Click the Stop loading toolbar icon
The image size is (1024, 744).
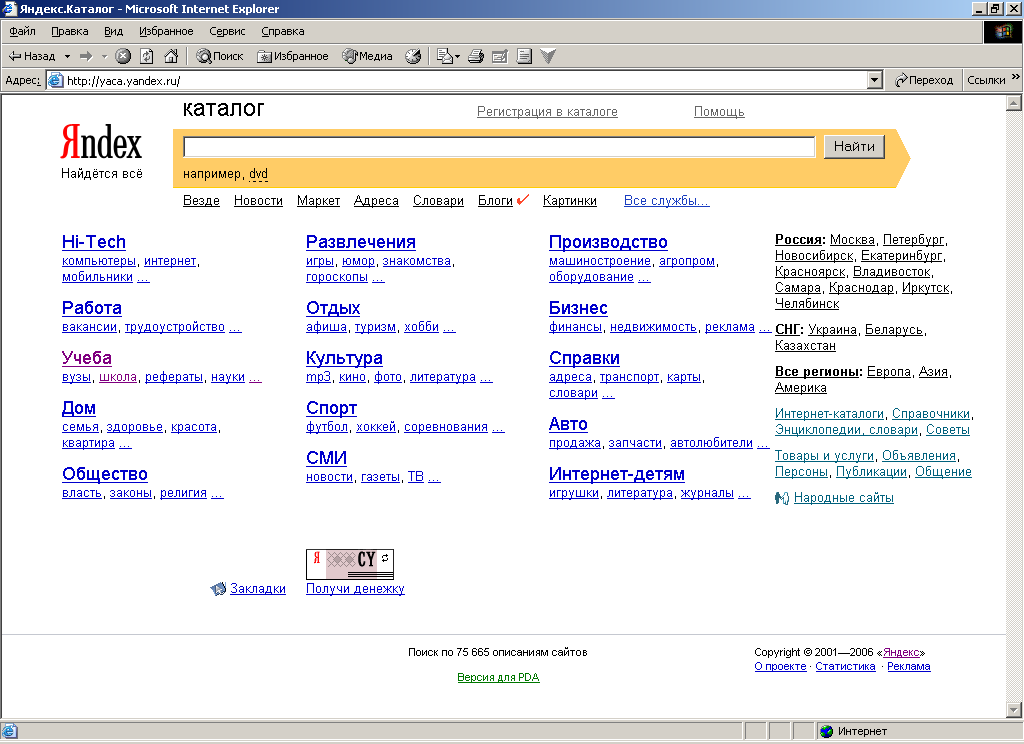pos(123,56)
